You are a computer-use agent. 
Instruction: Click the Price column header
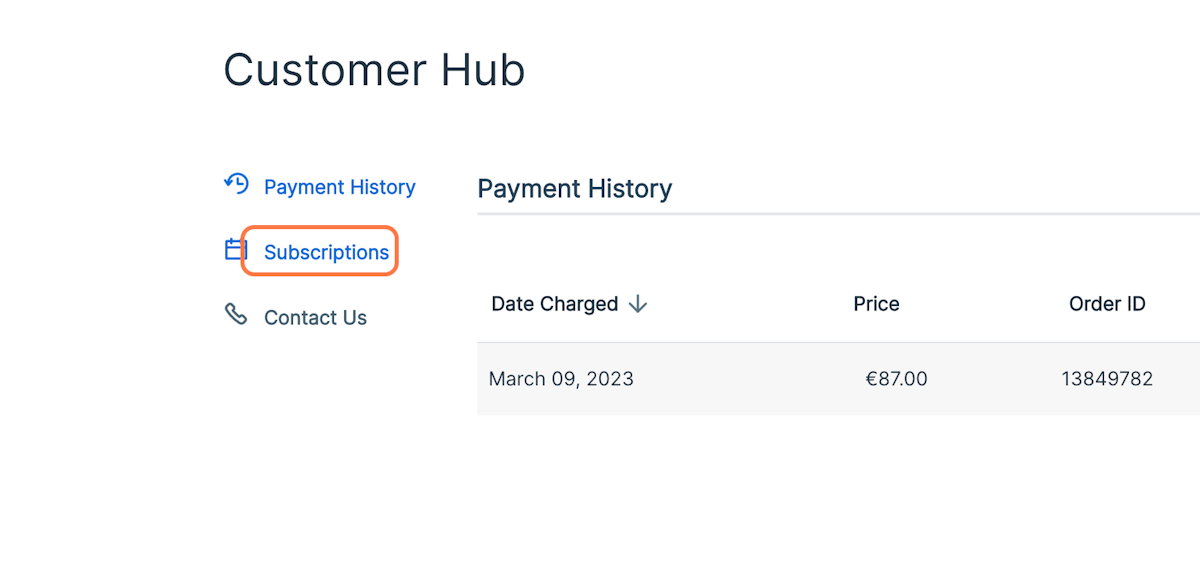876,304
